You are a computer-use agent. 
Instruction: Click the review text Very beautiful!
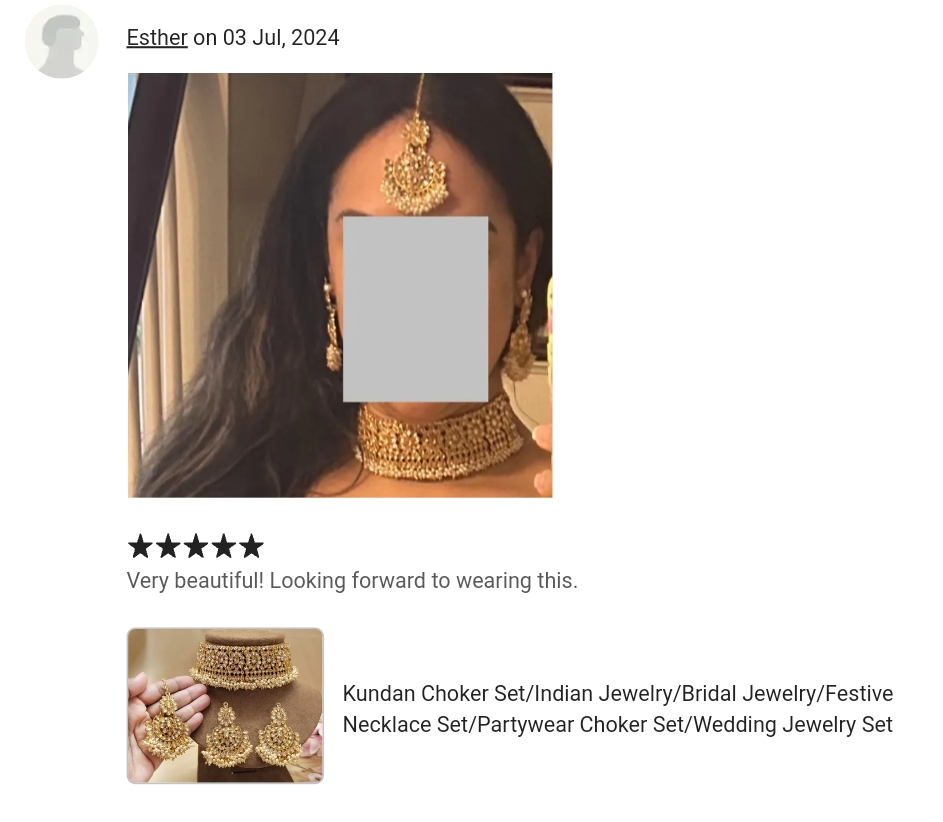pyautogui.click(x=195, y=580)
